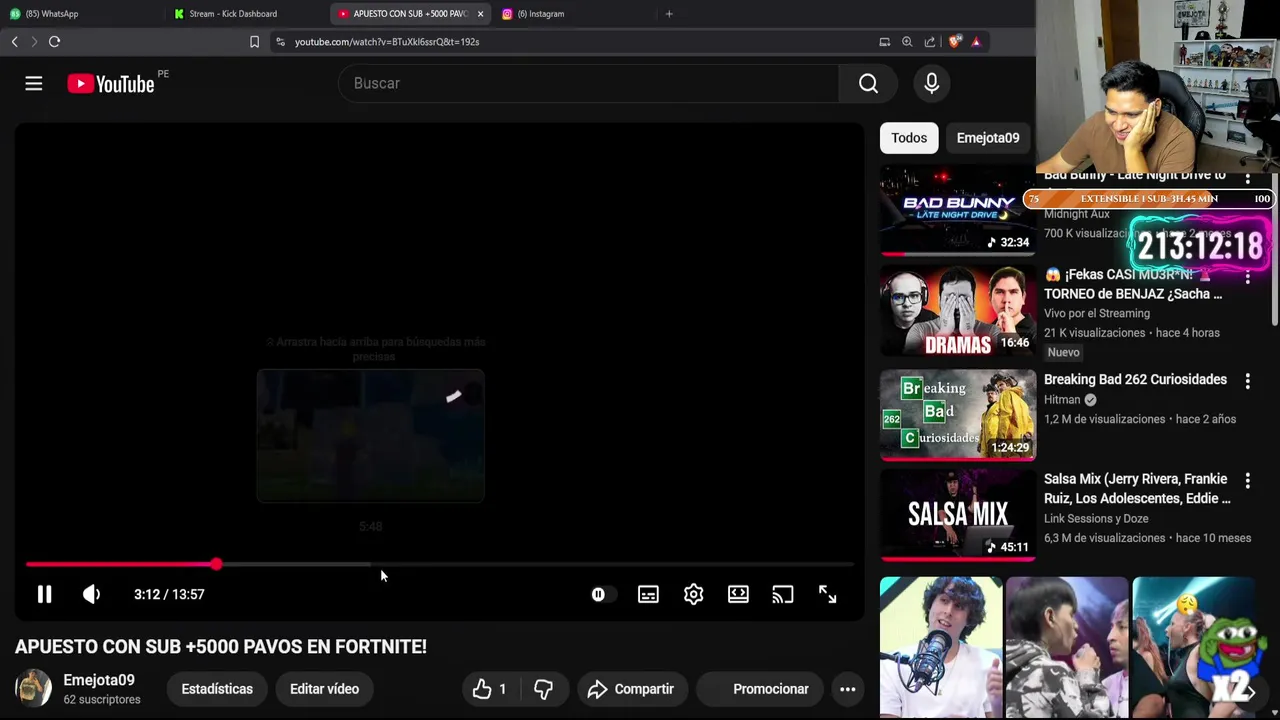Open the browser zoom magnifier icon
The image size is (1280, 720).
(907, 42)
